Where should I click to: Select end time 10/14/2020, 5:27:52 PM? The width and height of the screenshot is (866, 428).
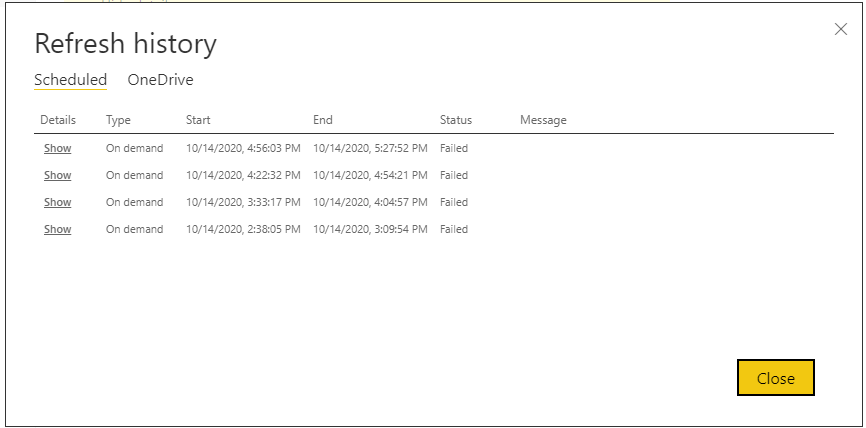point(370,149)
